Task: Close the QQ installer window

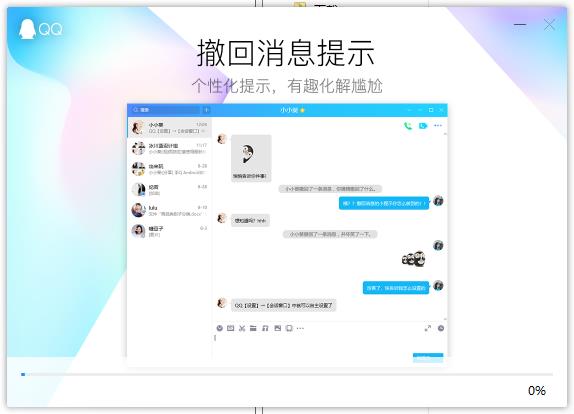Action: pos(549,25)
